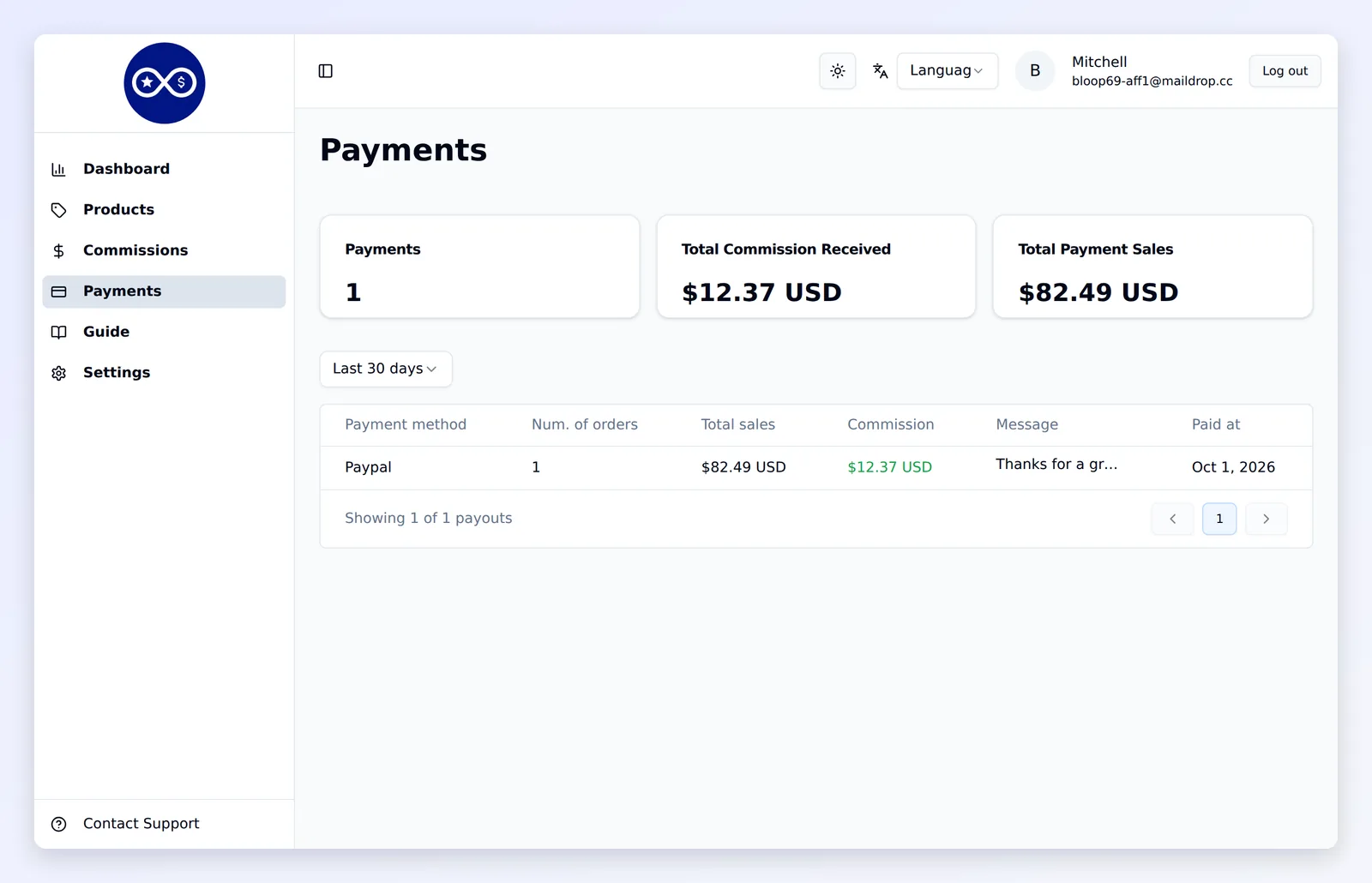Viewport: 1372px width, 883px height.
Task: Click the infinity logo in sidebar
Action: (x=165, y=83)
